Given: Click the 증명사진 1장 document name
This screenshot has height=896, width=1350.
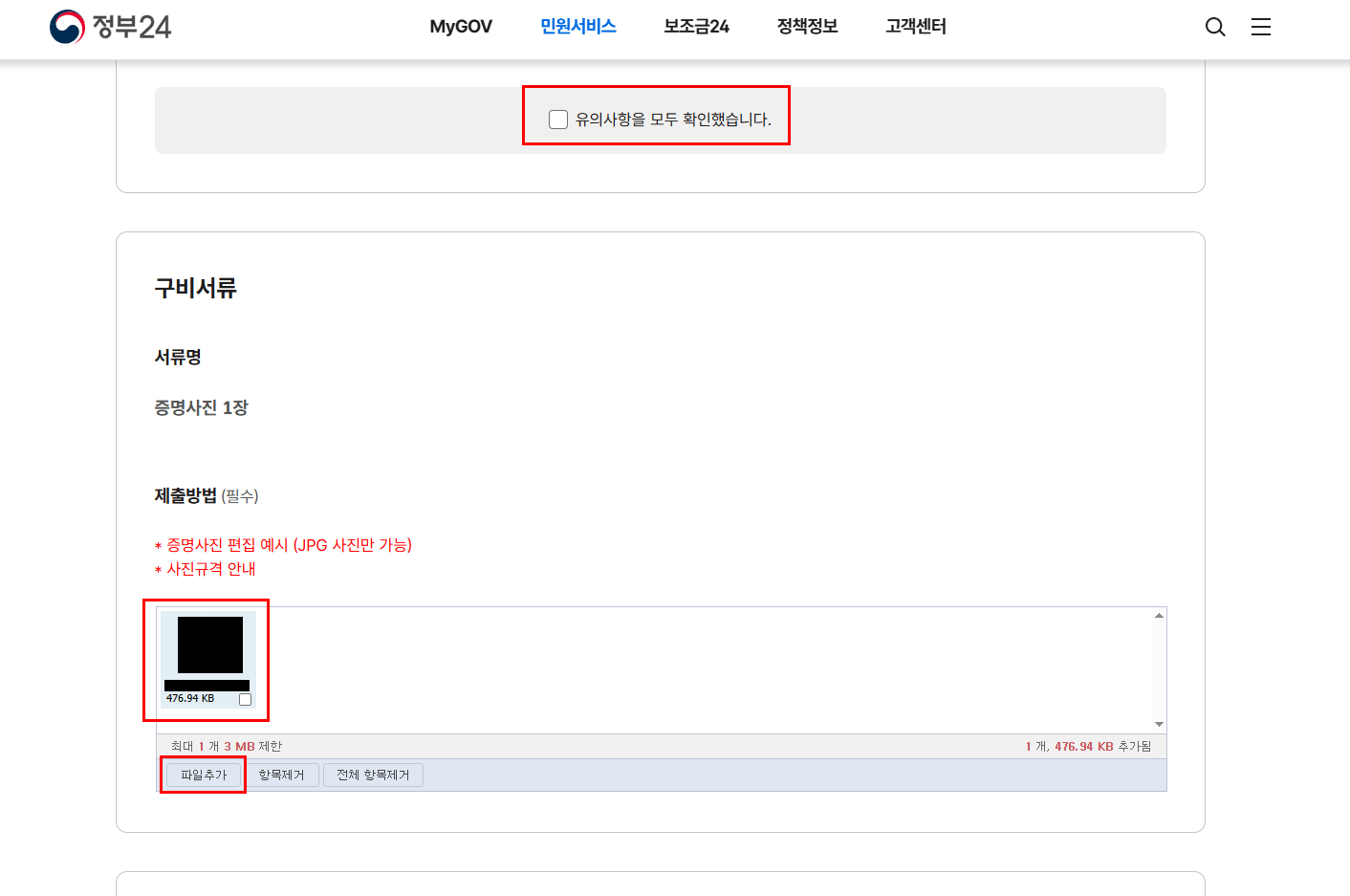Looking at the screenshot, I should coord(202,407).
